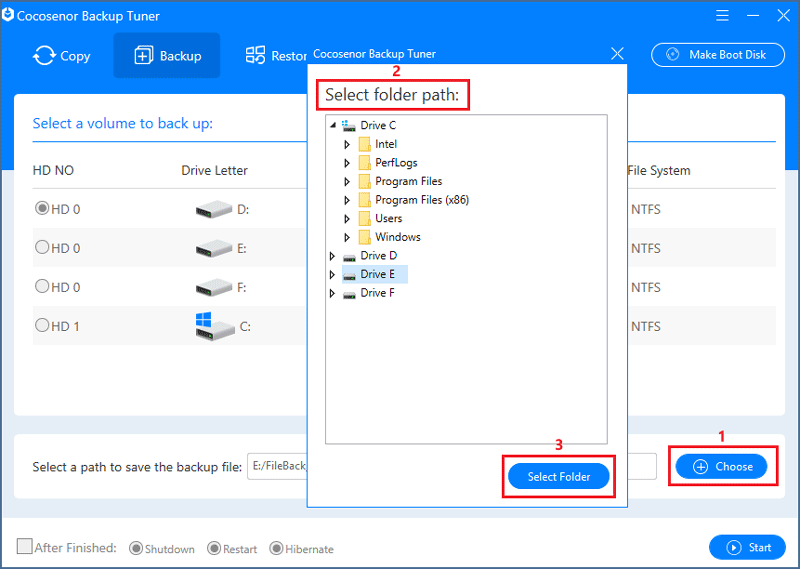Click the F: drive icon
This screenshot has height=569, width=800.
coord(214,287)
